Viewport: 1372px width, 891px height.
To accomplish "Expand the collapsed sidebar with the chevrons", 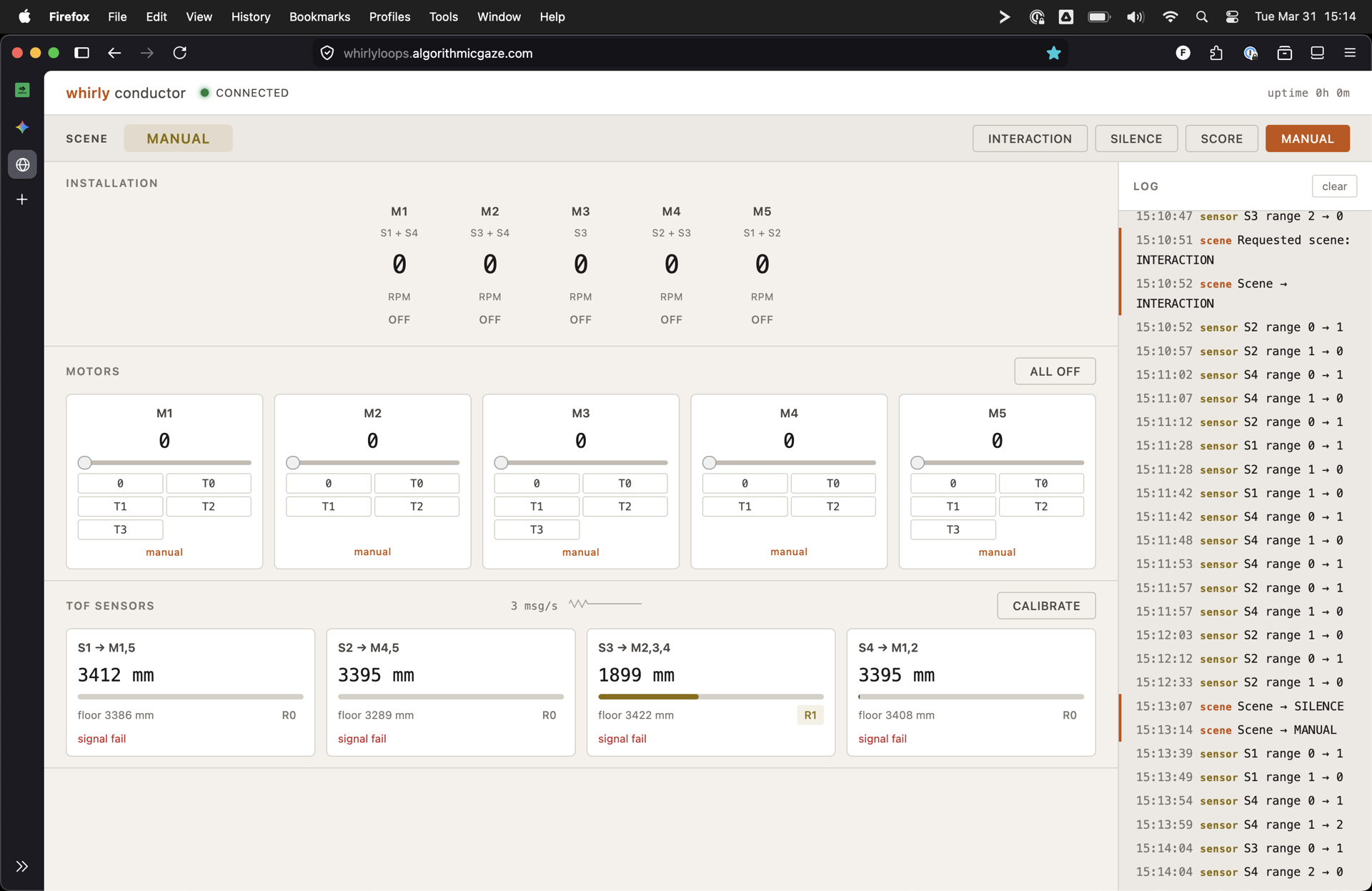I will 22,866.
